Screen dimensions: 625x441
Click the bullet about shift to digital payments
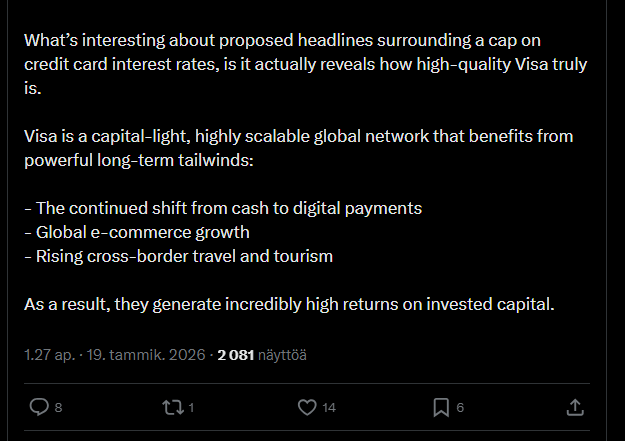coord(223,208)
